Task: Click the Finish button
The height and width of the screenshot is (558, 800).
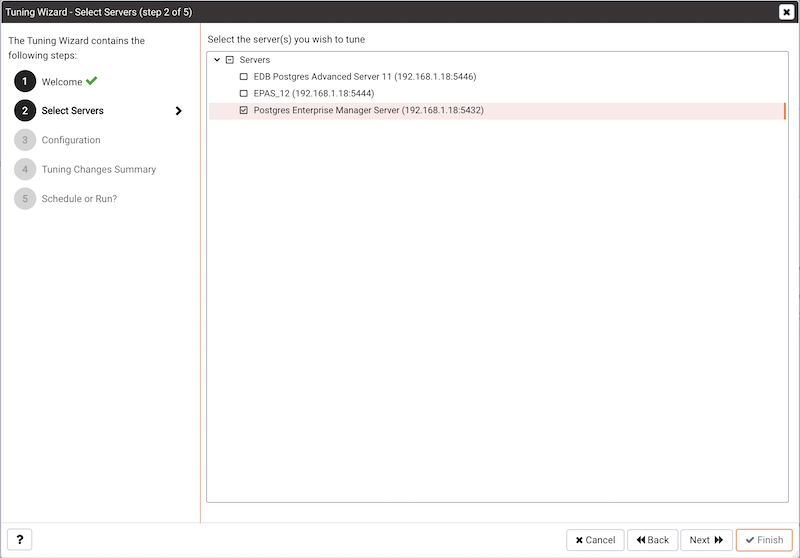Action: tap(764, 540)
